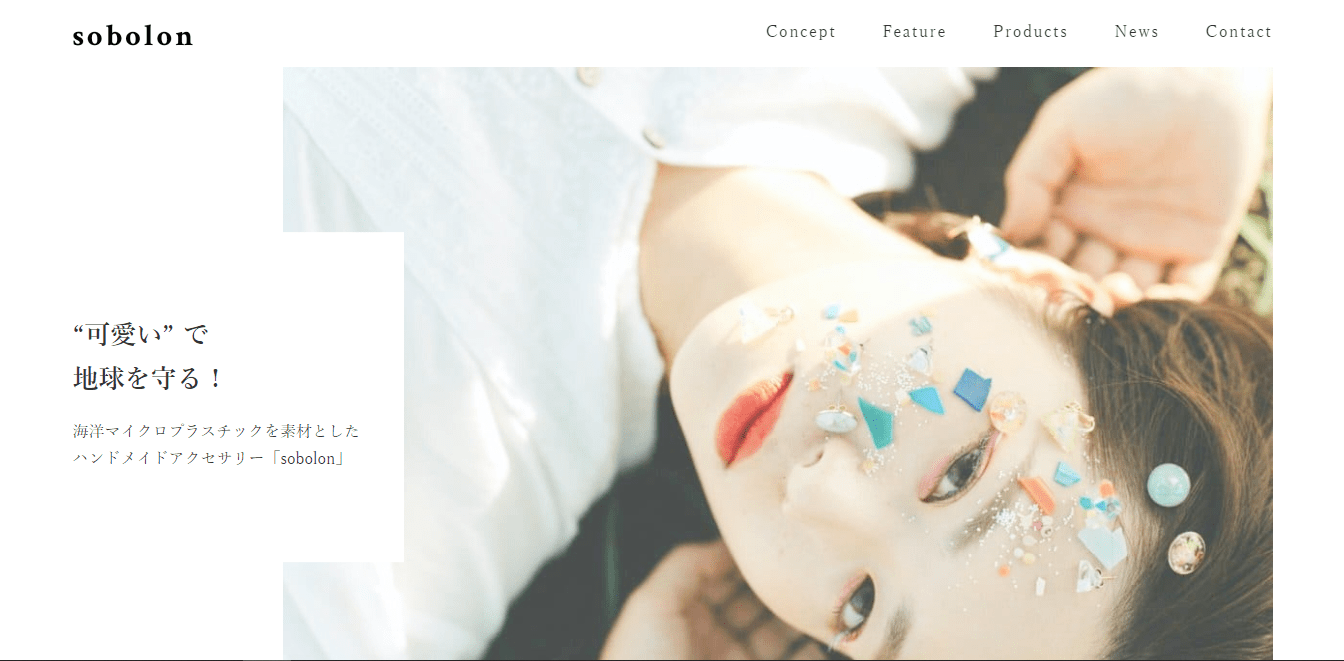
Task: Click the teal triangular plastic piece on her face
Action: [x=875, y=424]
